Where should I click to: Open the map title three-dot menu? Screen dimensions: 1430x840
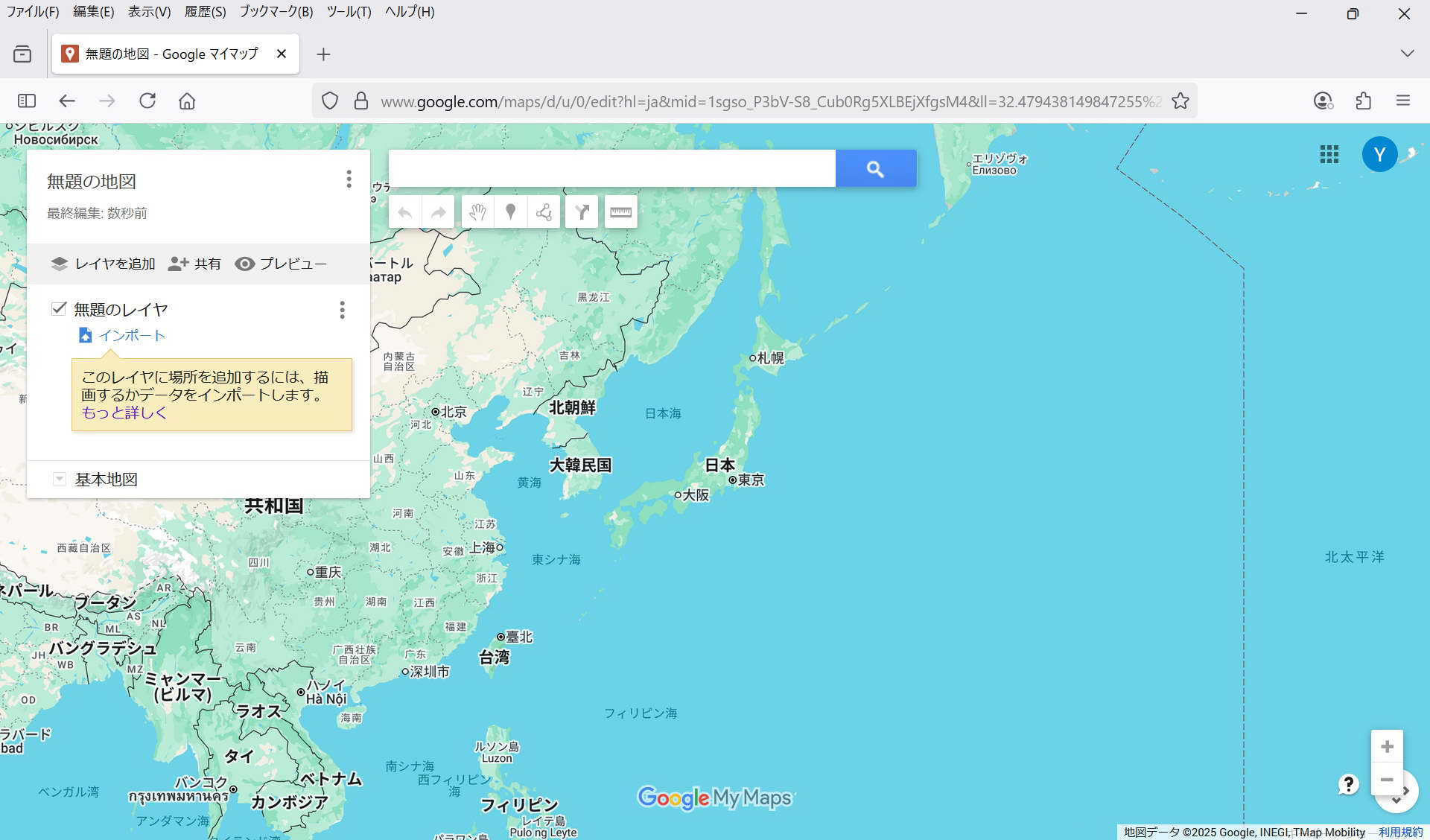pyautogui.click(x=349, y=179)
